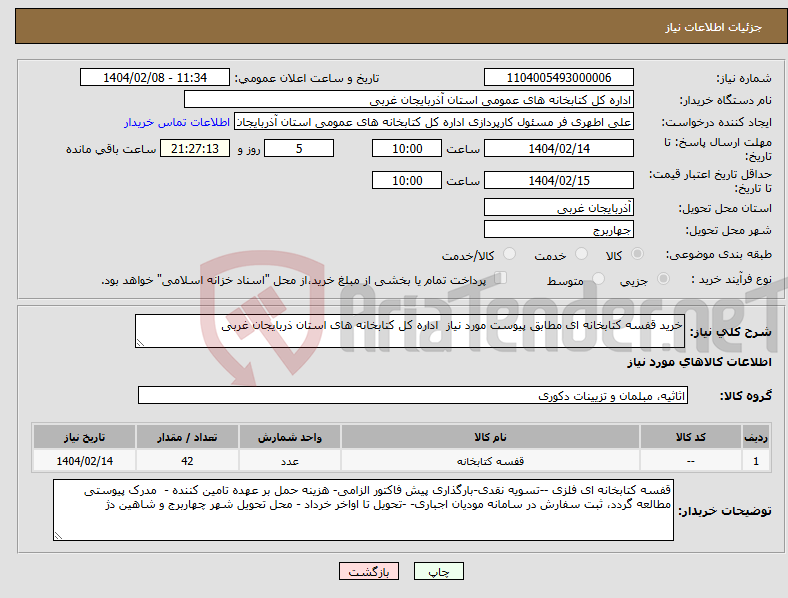The height and width of the screenshot is (598, 788).
Task: Click the need date cell 1404/02/14
Action: point(84,461)
